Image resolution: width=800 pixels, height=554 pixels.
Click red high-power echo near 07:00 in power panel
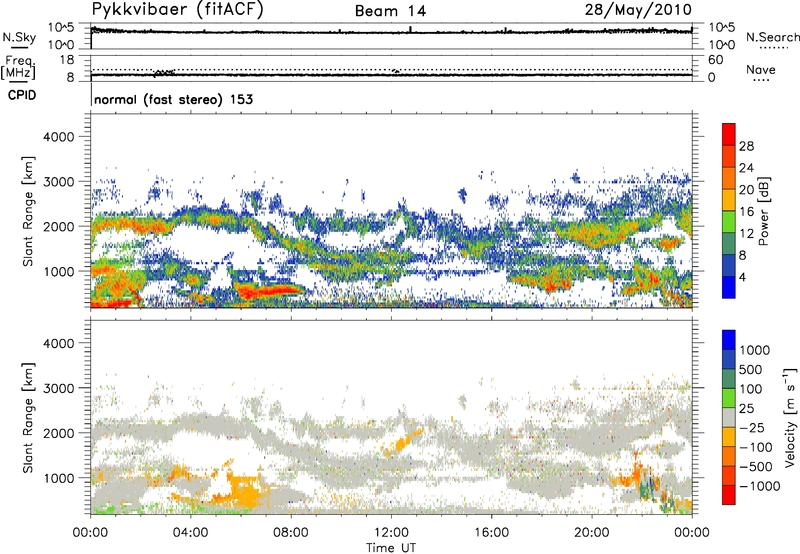tap(268, 292)
